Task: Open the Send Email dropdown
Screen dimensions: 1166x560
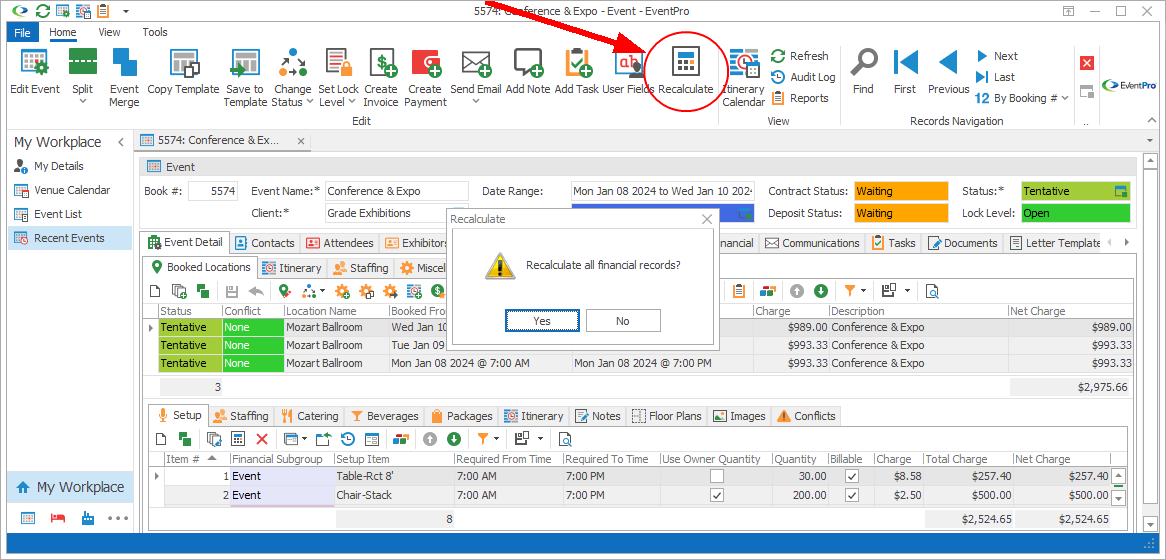Action: [x=476, y=101]
